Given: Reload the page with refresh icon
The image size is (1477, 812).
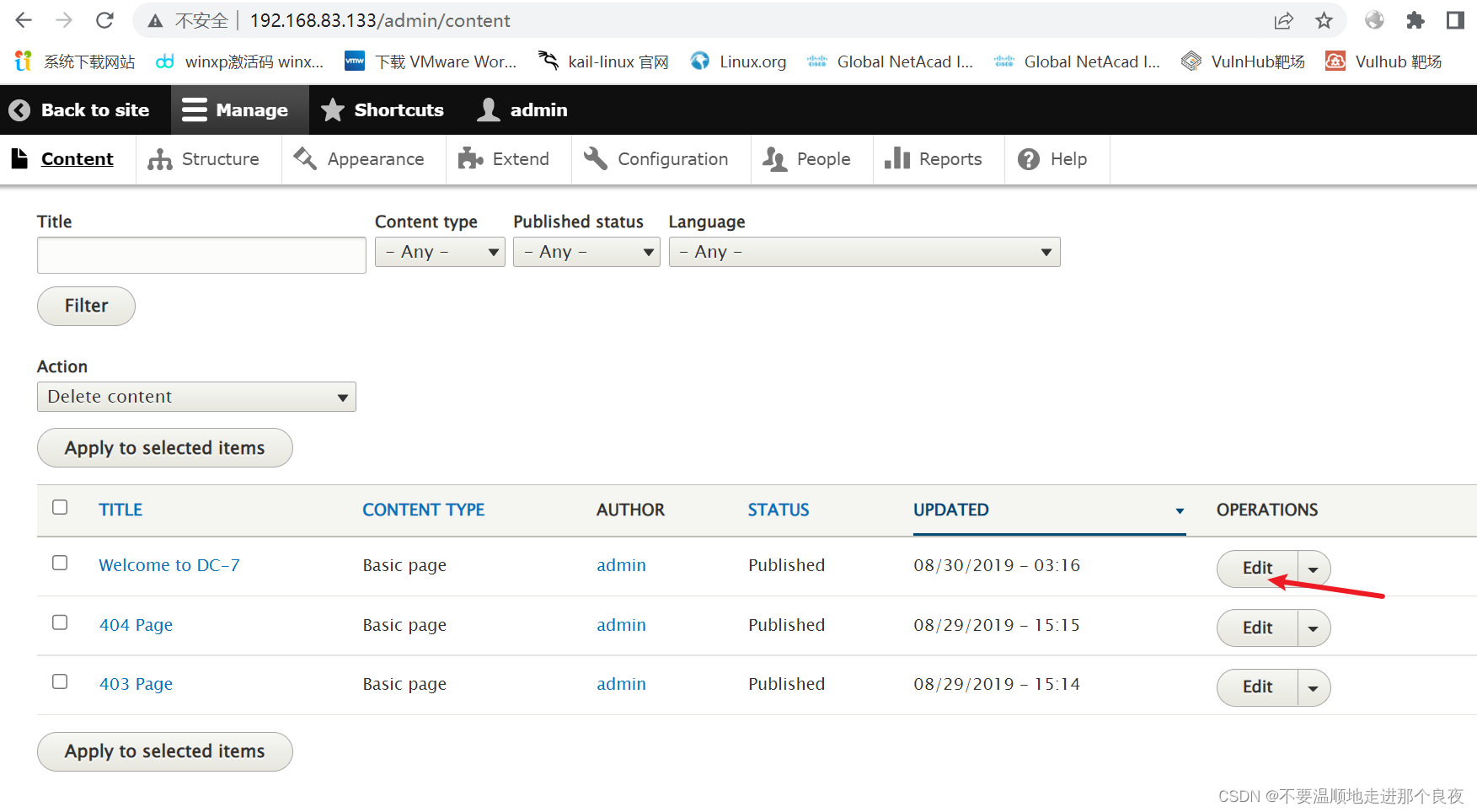Looking at the screenshot, I should [104, 20].
